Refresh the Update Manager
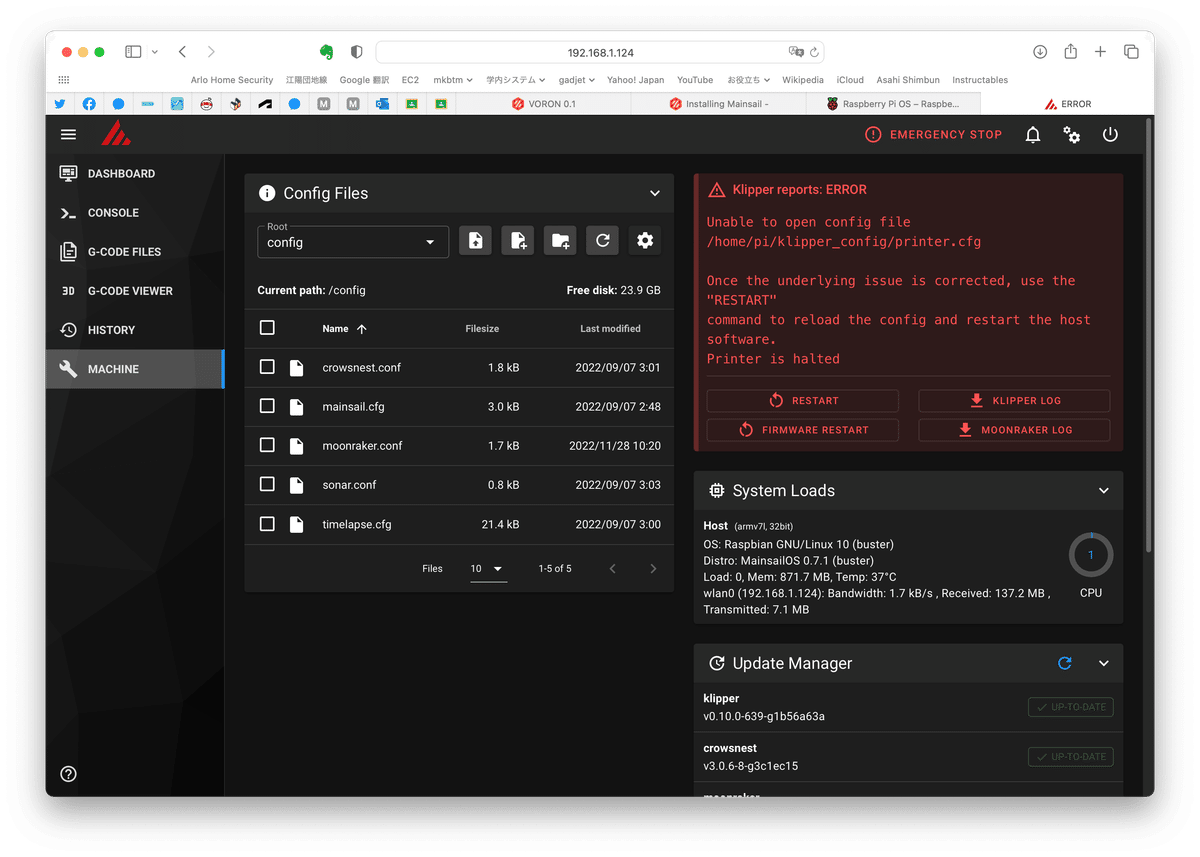 point(1065,663)
